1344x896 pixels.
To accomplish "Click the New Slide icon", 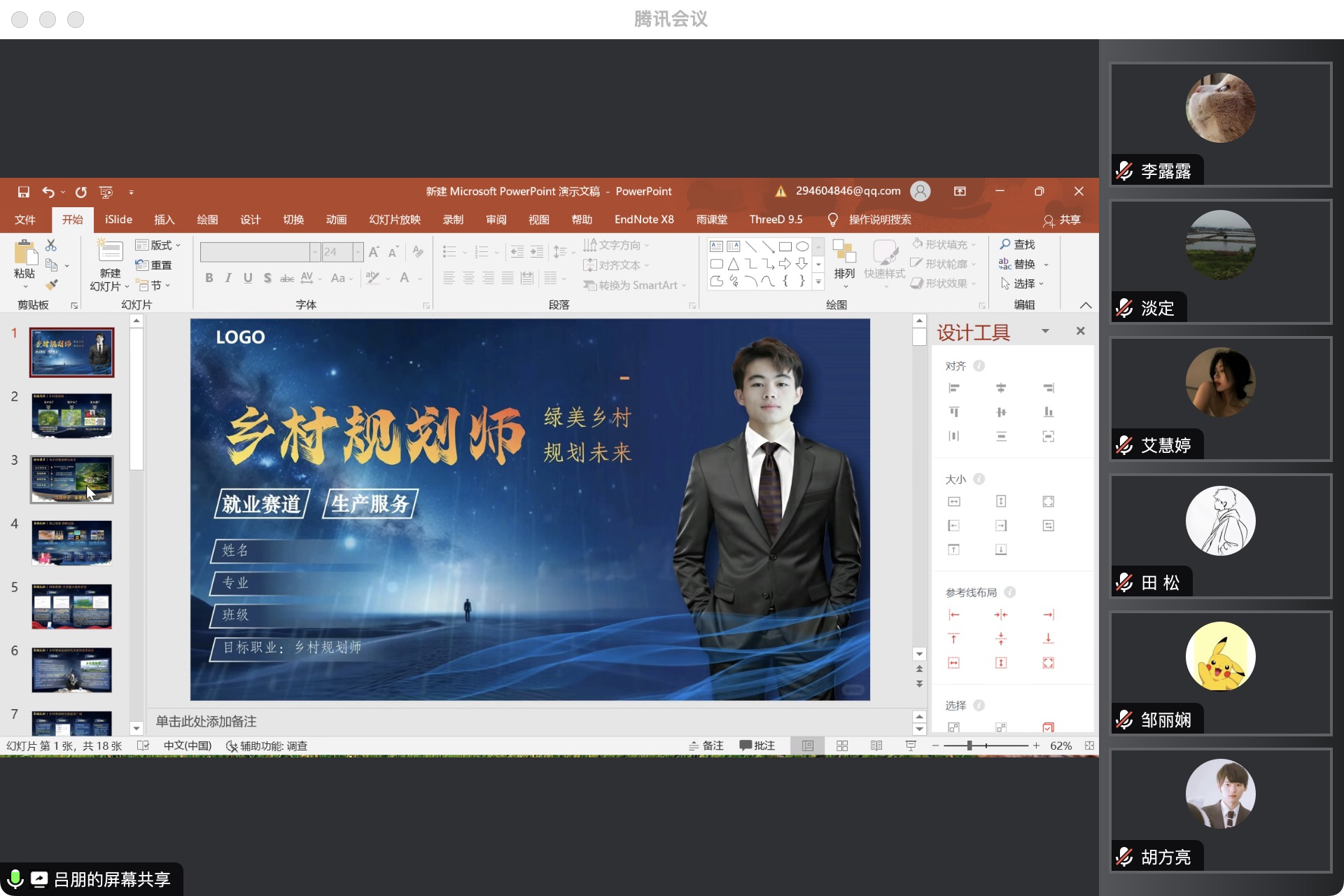I will point(110,251).
